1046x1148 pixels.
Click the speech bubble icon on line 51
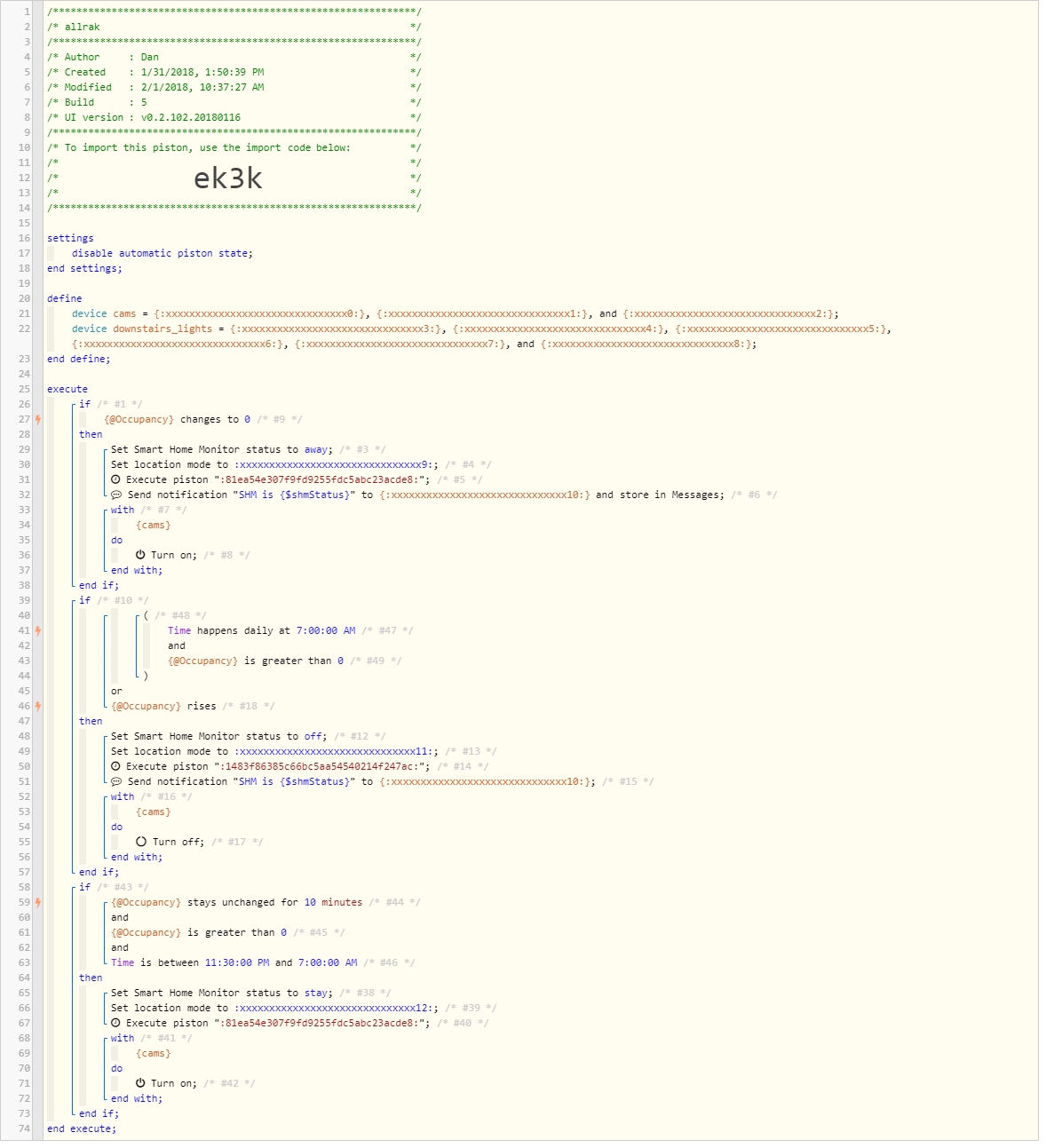click(x=116, y=781)
